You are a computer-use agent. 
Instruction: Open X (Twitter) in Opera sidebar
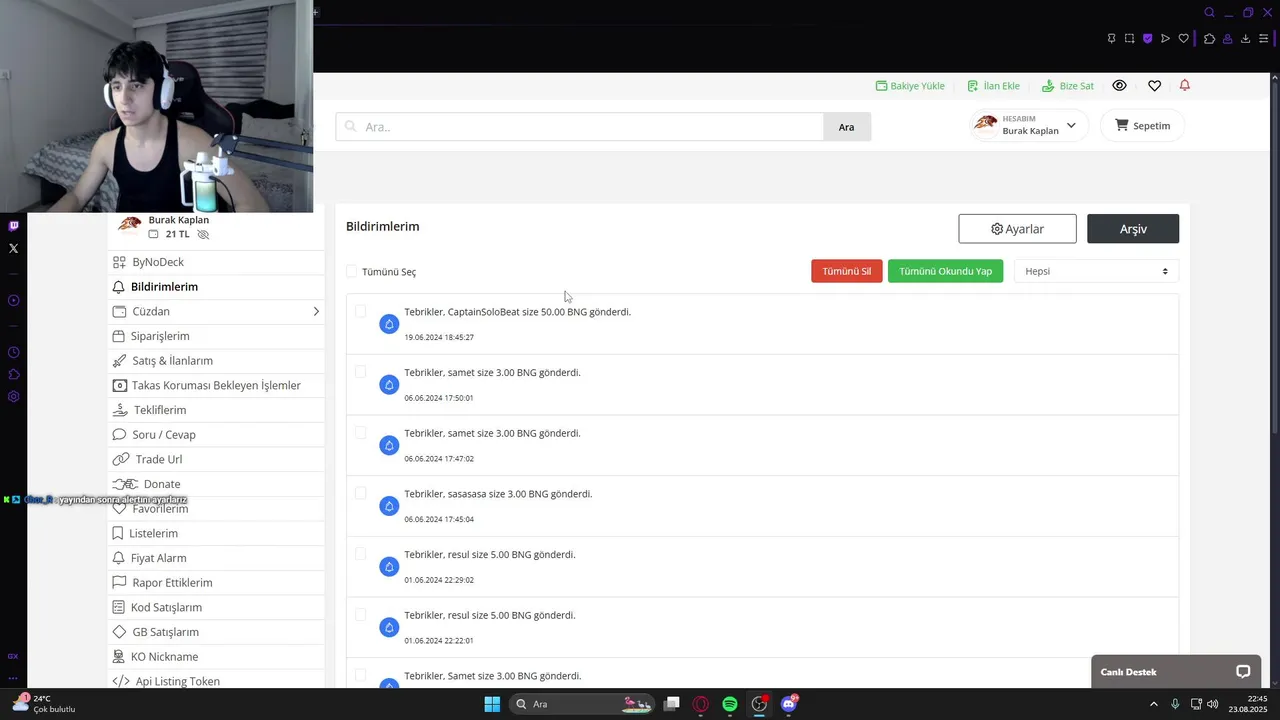(x=13, y=248)
